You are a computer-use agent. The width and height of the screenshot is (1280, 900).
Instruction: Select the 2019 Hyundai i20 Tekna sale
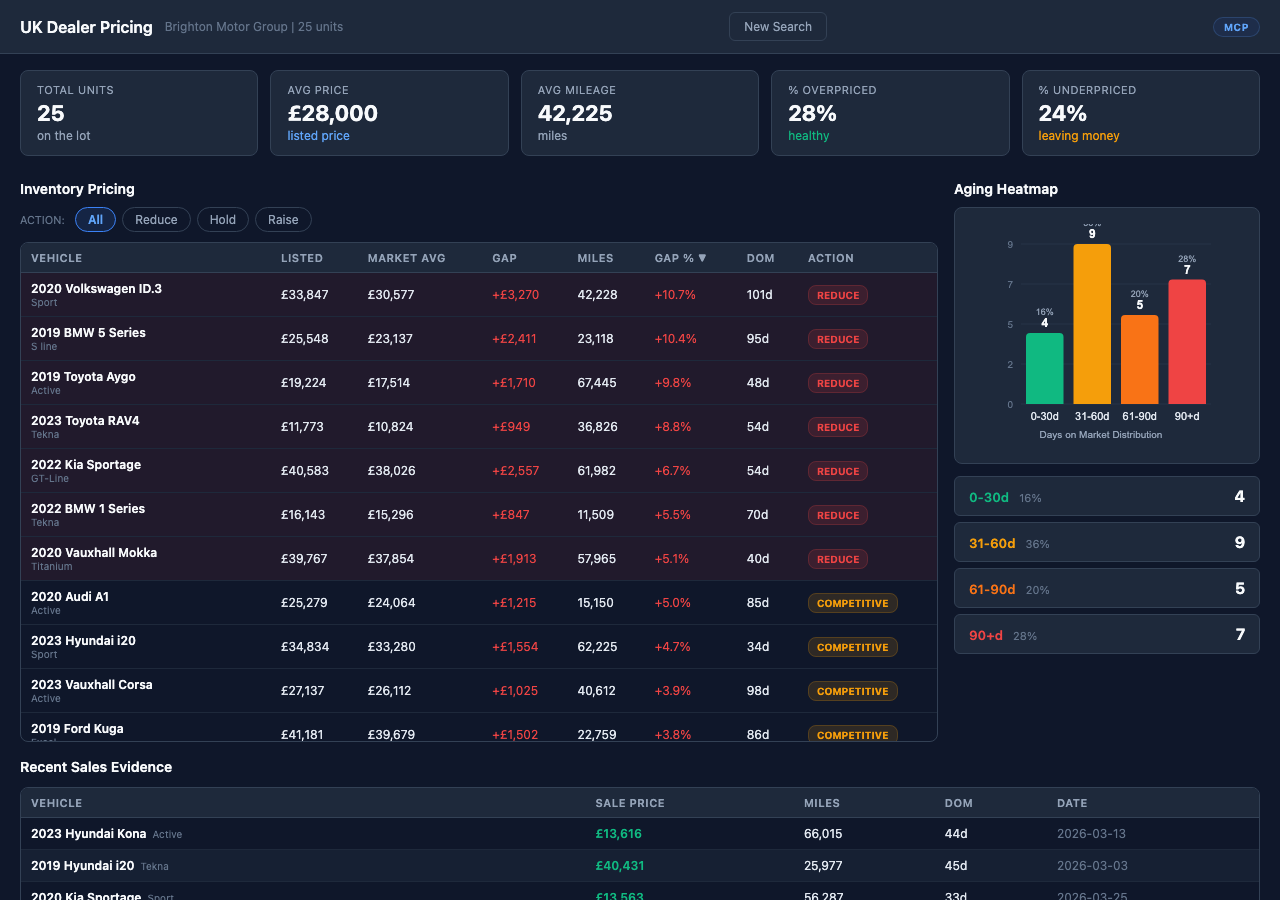point(640,866)
